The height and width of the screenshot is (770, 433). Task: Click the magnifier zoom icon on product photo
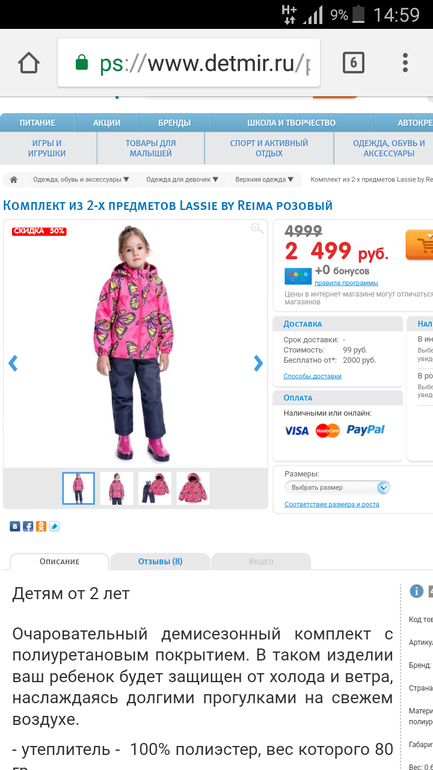click(257, 228)
